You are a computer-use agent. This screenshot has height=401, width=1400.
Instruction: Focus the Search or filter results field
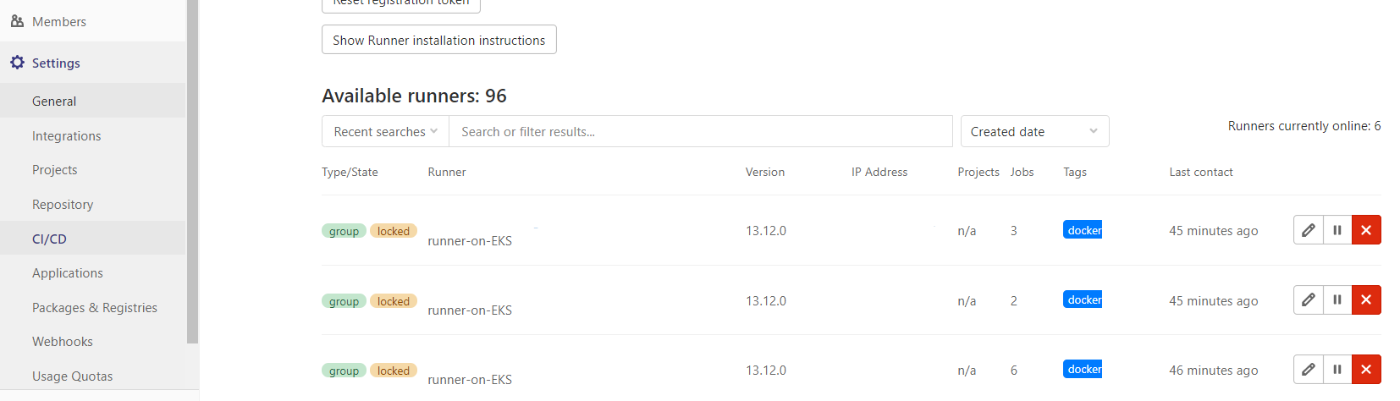coord(700,131)
